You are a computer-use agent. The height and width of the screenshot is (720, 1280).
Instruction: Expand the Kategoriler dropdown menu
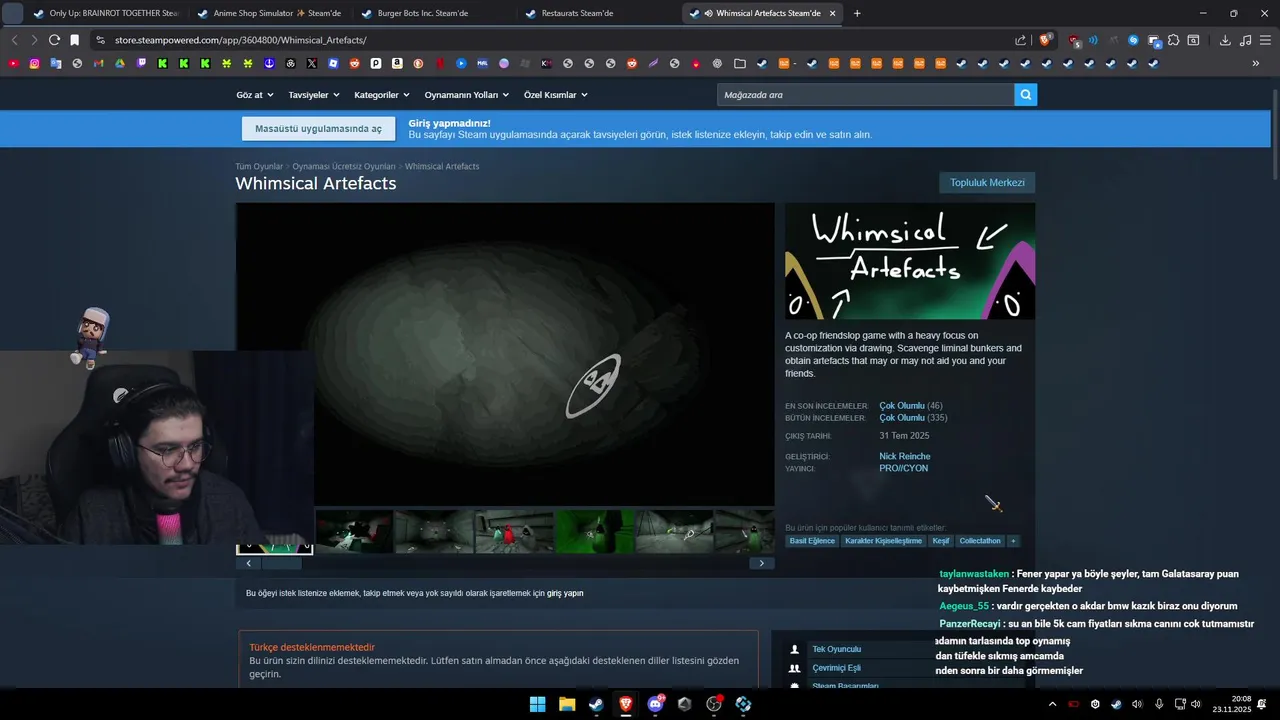point(382,95)
